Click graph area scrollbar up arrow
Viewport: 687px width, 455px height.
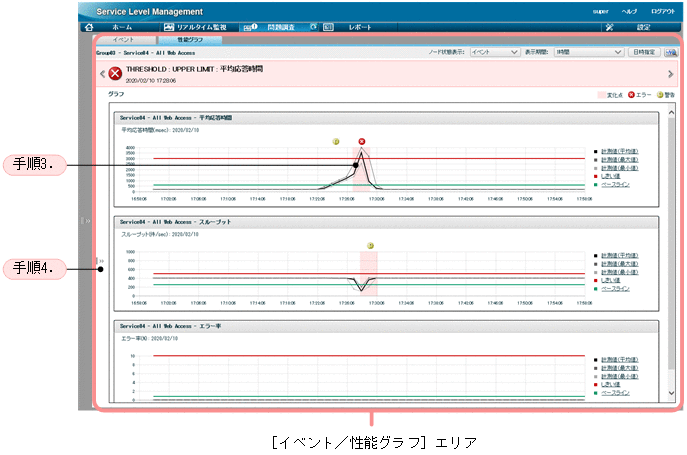point(671,112)
